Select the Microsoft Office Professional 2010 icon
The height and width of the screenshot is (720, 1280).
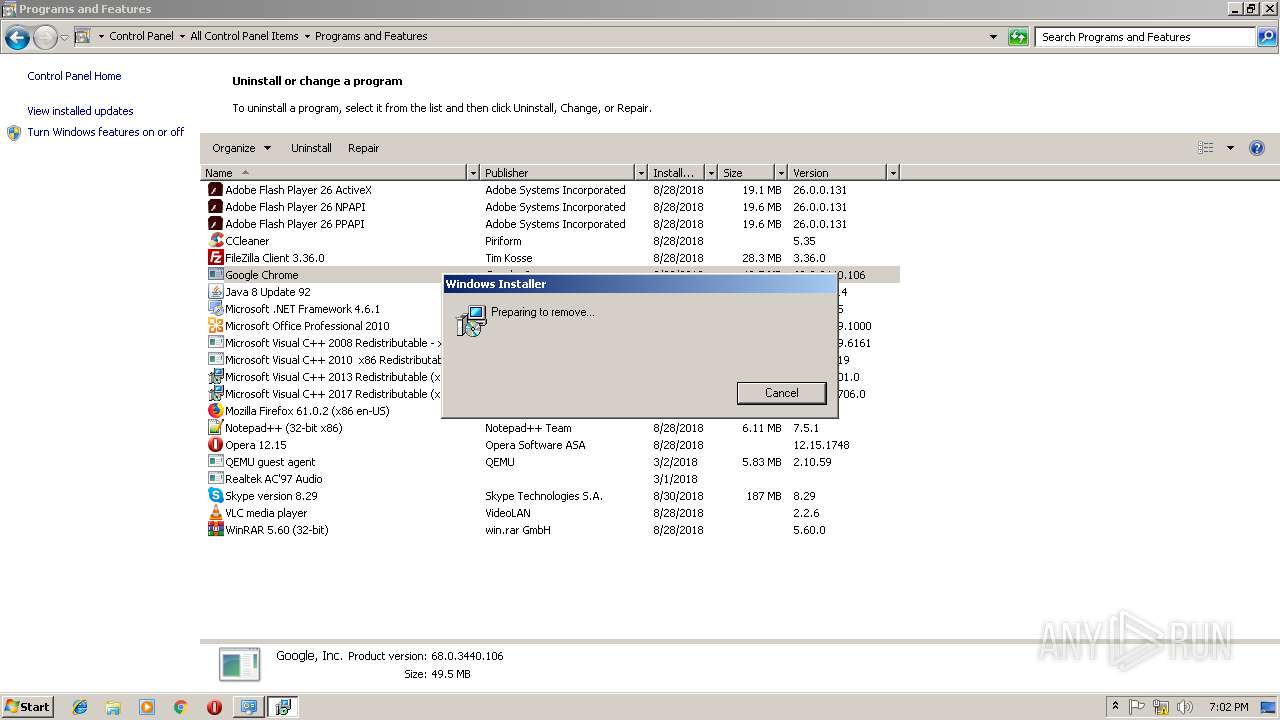(x=215, y=326)
